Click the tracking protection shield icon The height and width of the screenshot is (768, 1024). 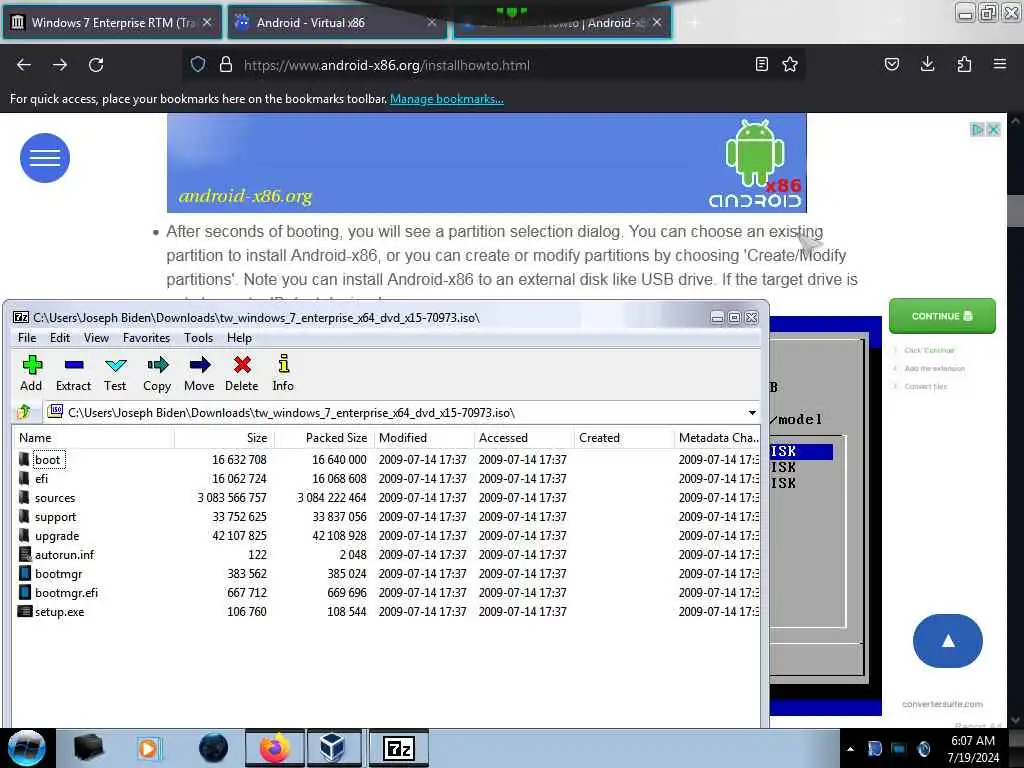pos(198,65)
